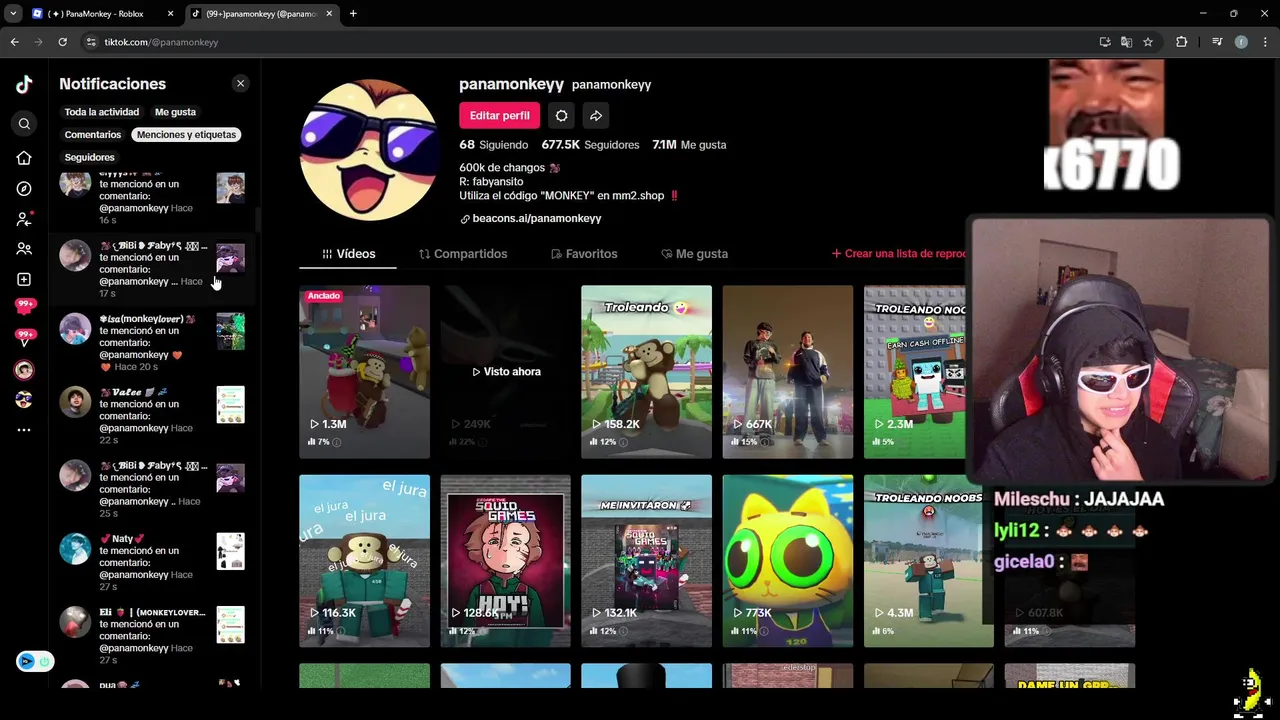Open the LIVE avatar icon in sidebar
The image size is (1280, 720).
pyautogui.click(x=24, y=370)
